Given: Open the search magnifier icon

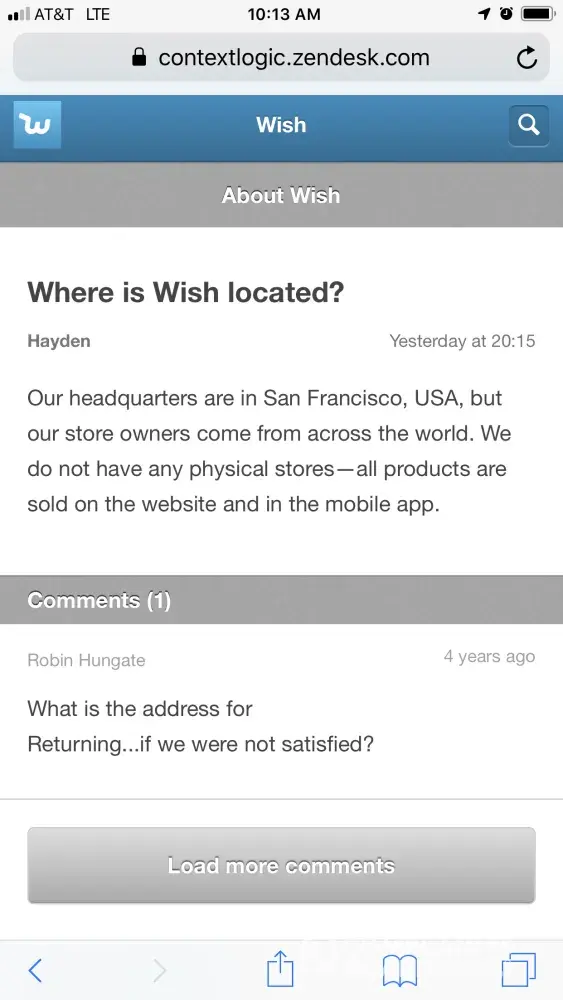Looking at the screenshot, I should pyautogui.click(x=529, y=125).
